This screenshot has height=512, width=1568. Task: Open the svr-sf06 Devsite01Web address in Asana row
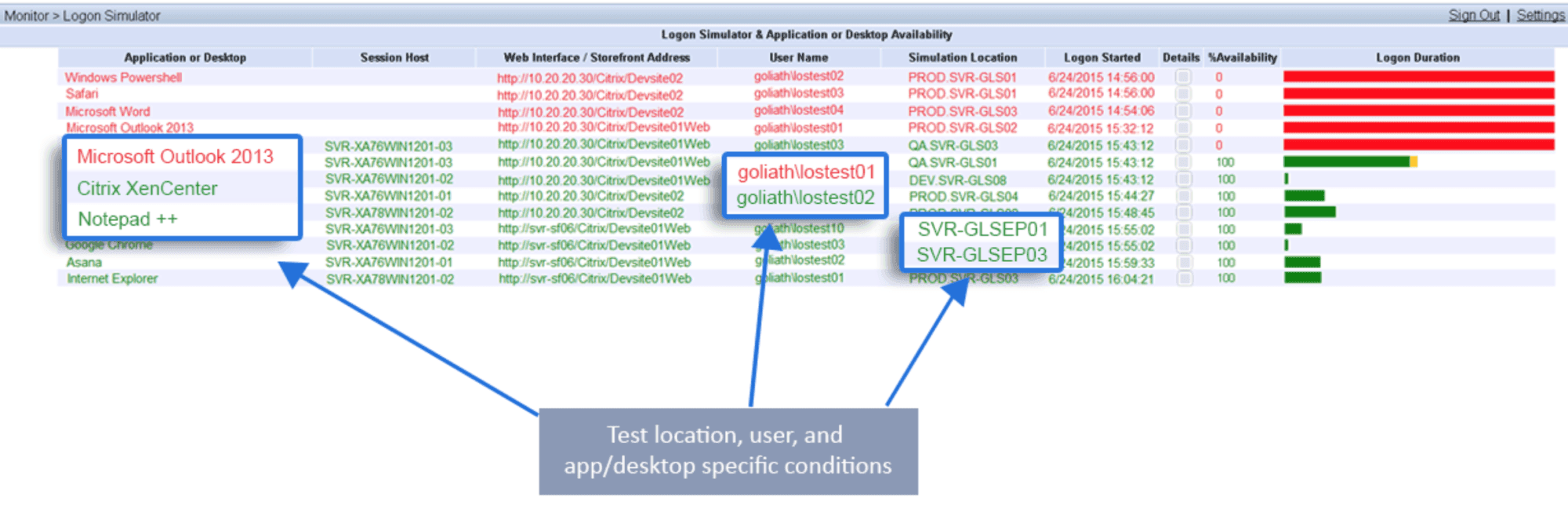(x=594, y=262)
